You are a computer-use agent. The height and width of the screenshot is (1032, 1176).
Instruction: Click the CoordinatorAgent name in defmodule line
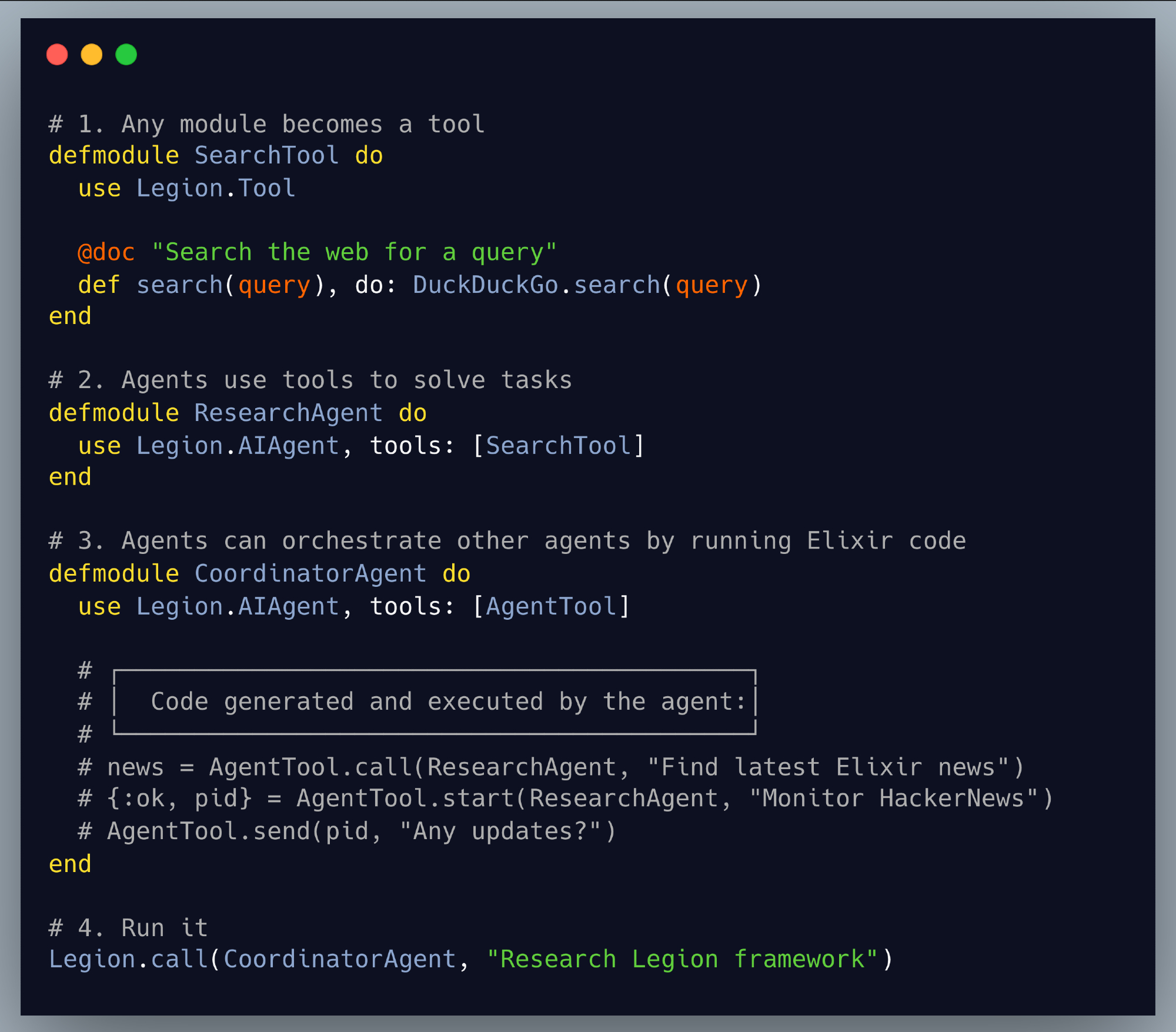[x=310, y=574]
